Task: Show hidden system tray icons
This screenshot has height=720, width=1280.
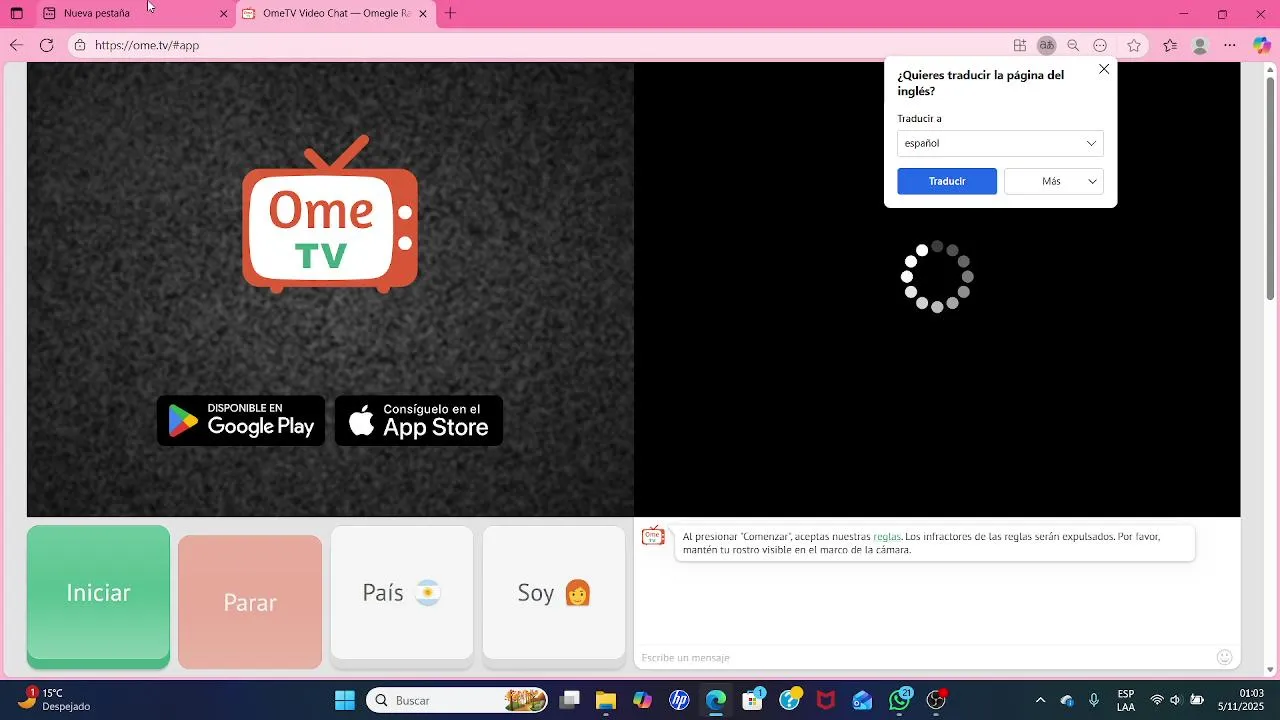Action: [x=1040, y=700]
